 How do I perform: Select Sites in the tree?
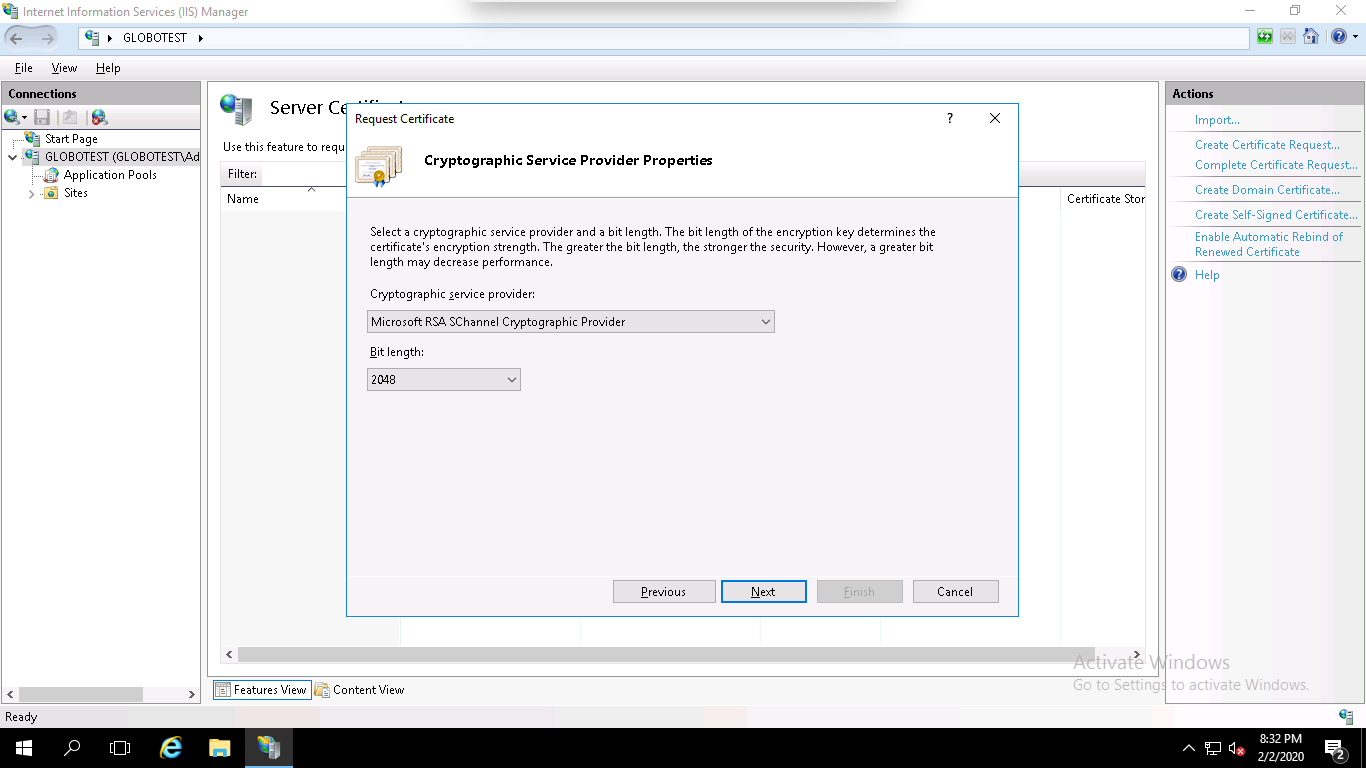click(x=76, y=193)
